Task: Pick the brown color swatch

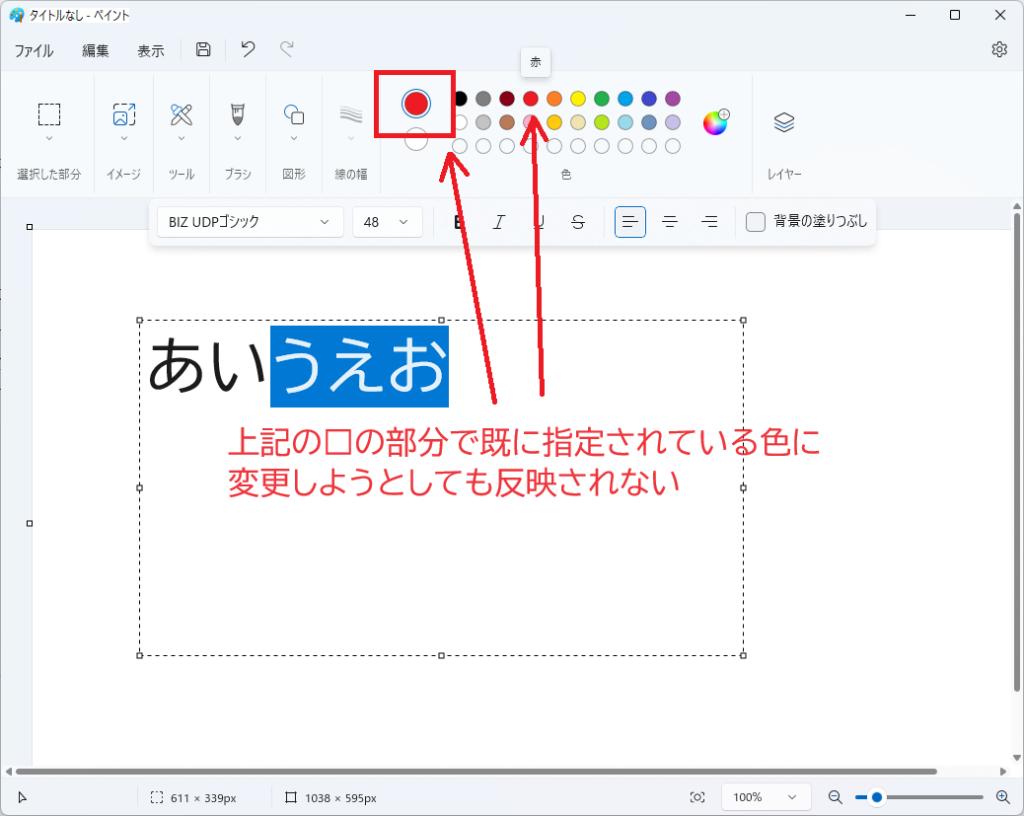Action: pos(507,122)
